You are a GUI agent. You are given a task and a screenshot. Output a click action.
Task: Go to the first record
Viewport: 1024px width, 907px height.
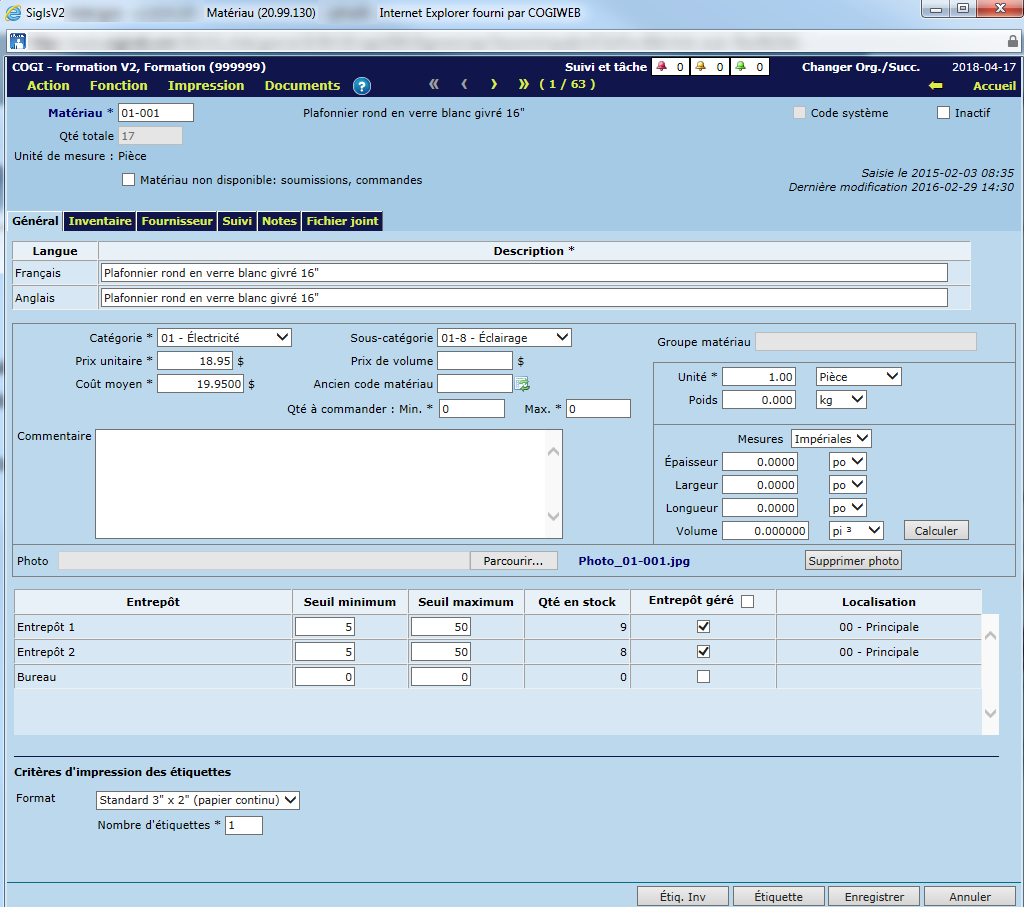434,85
